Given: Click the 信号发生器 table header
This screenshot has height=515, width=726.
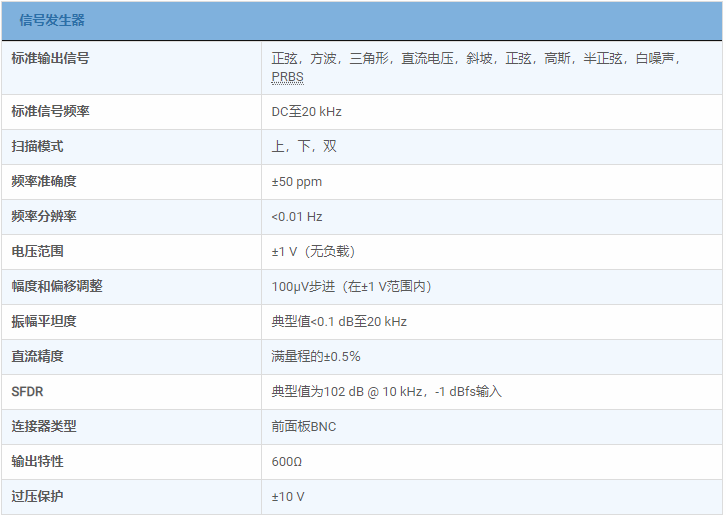Looking at the screenshot, I should point(52,20).
